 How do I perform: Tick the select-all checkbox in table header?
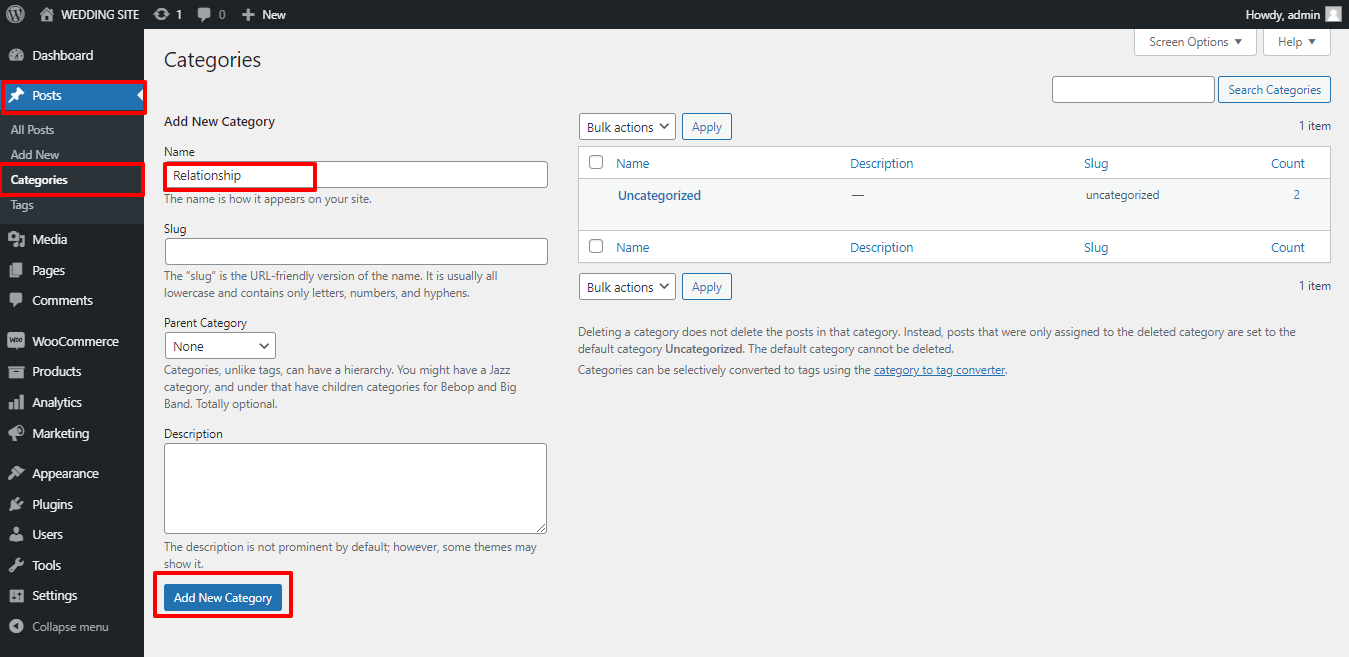[596, 163]
